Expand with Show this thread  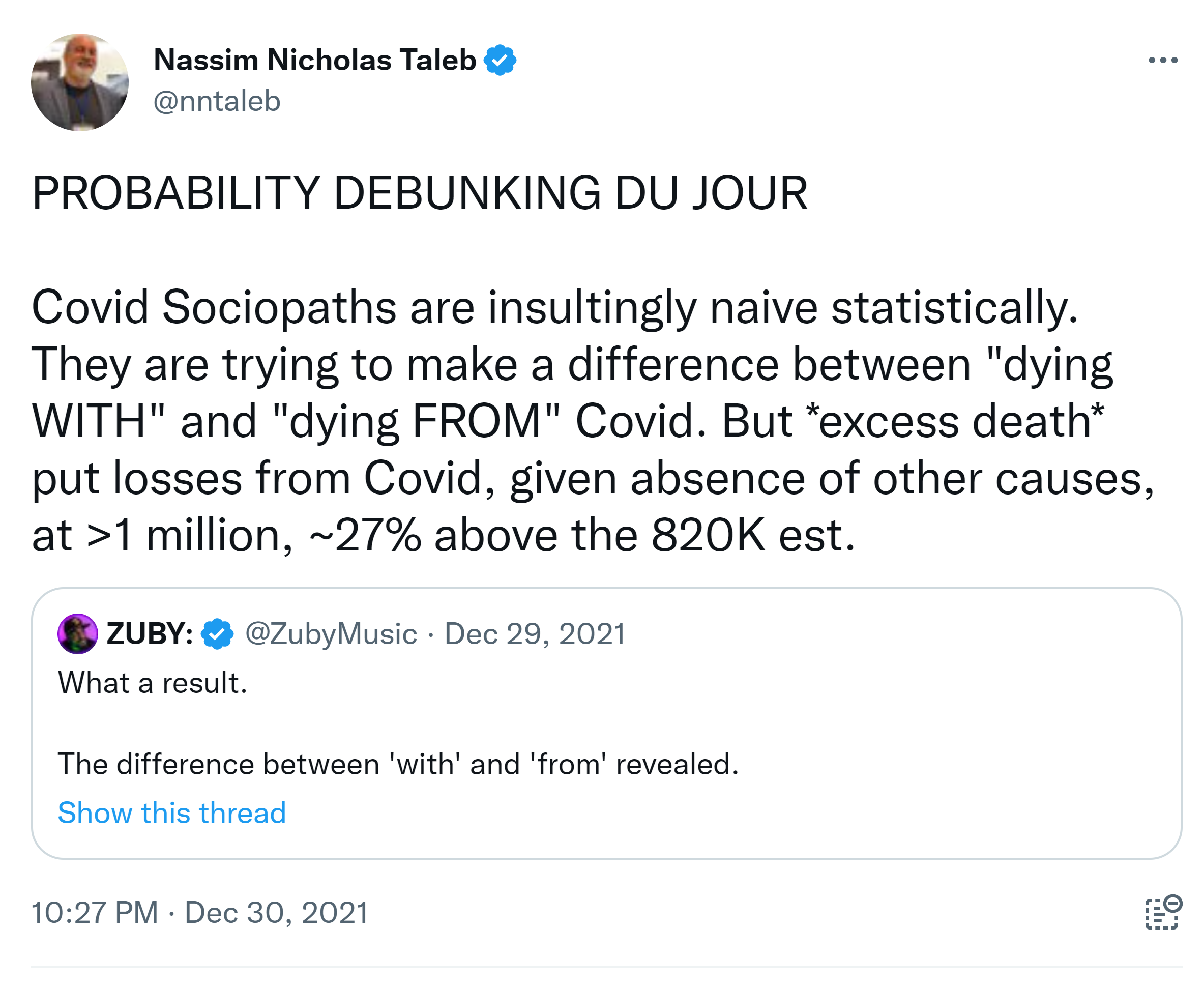point(172,812)
